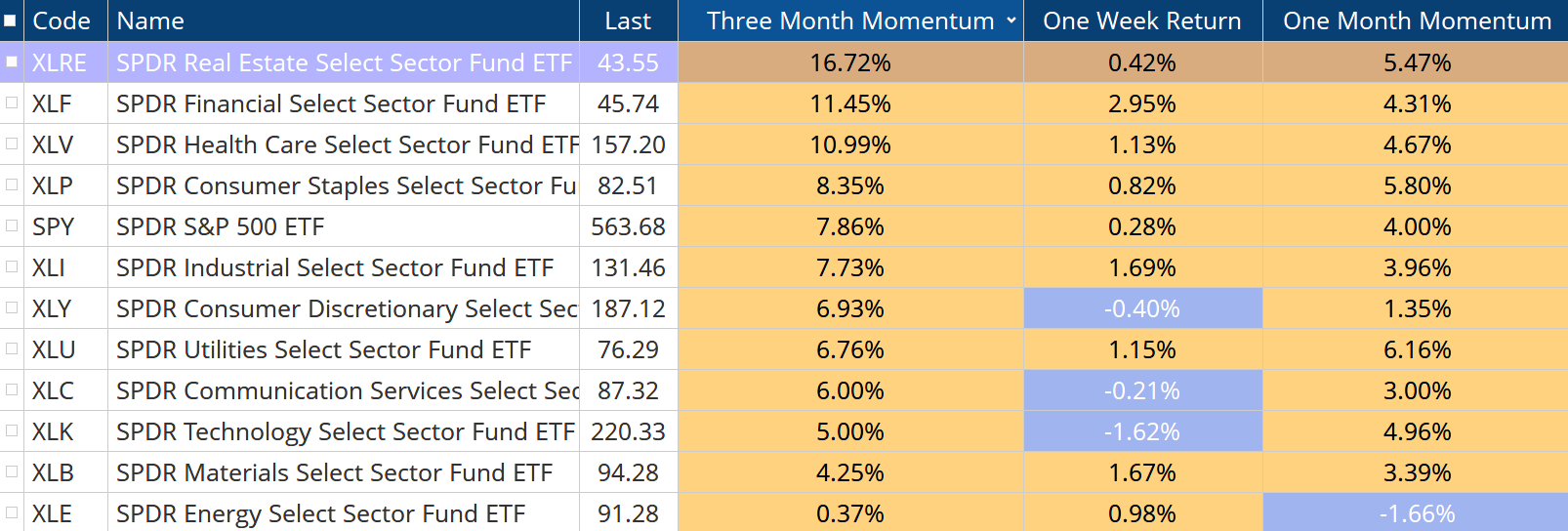This screenshot has width=1568, height=531.
Task: Click the Last column header
Action: tap(627, 20)
